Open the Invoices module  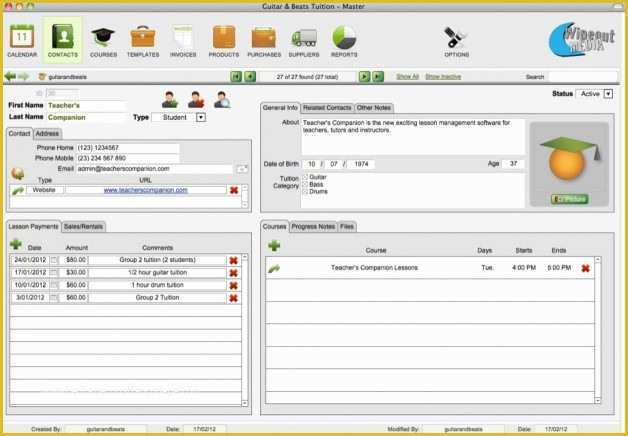183,41
